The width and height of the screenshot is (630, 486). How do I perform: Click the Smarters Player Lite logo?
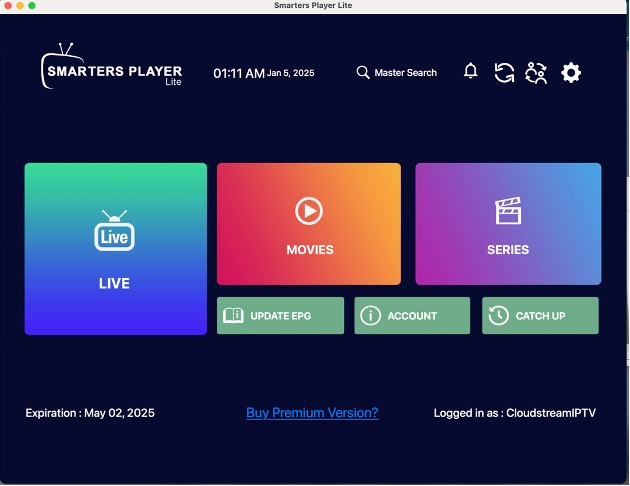111,66
